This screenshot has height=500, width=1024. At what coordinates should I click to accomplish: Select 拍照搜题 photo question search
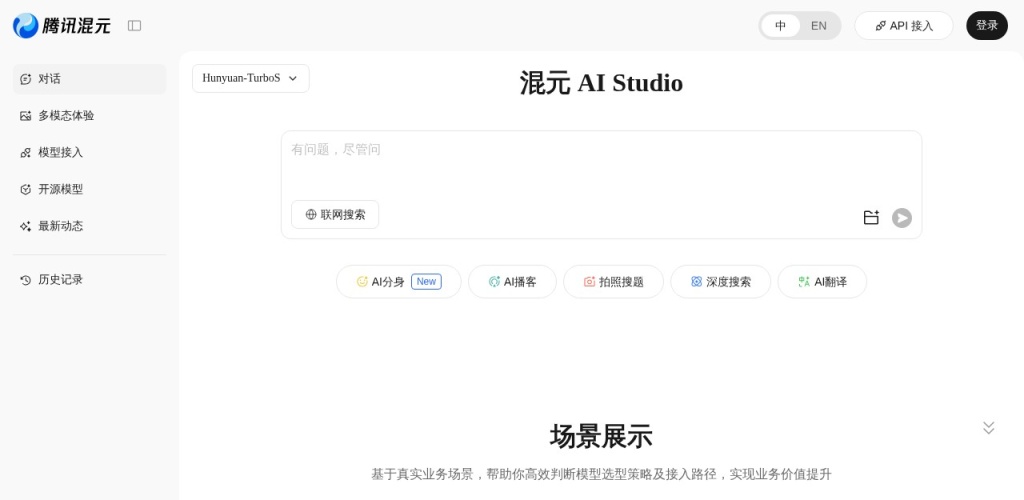(613, 282)
